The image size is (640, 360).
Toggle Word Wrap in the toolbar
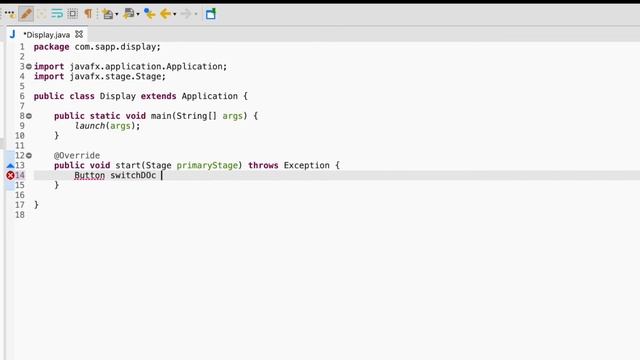pos(57,14)
